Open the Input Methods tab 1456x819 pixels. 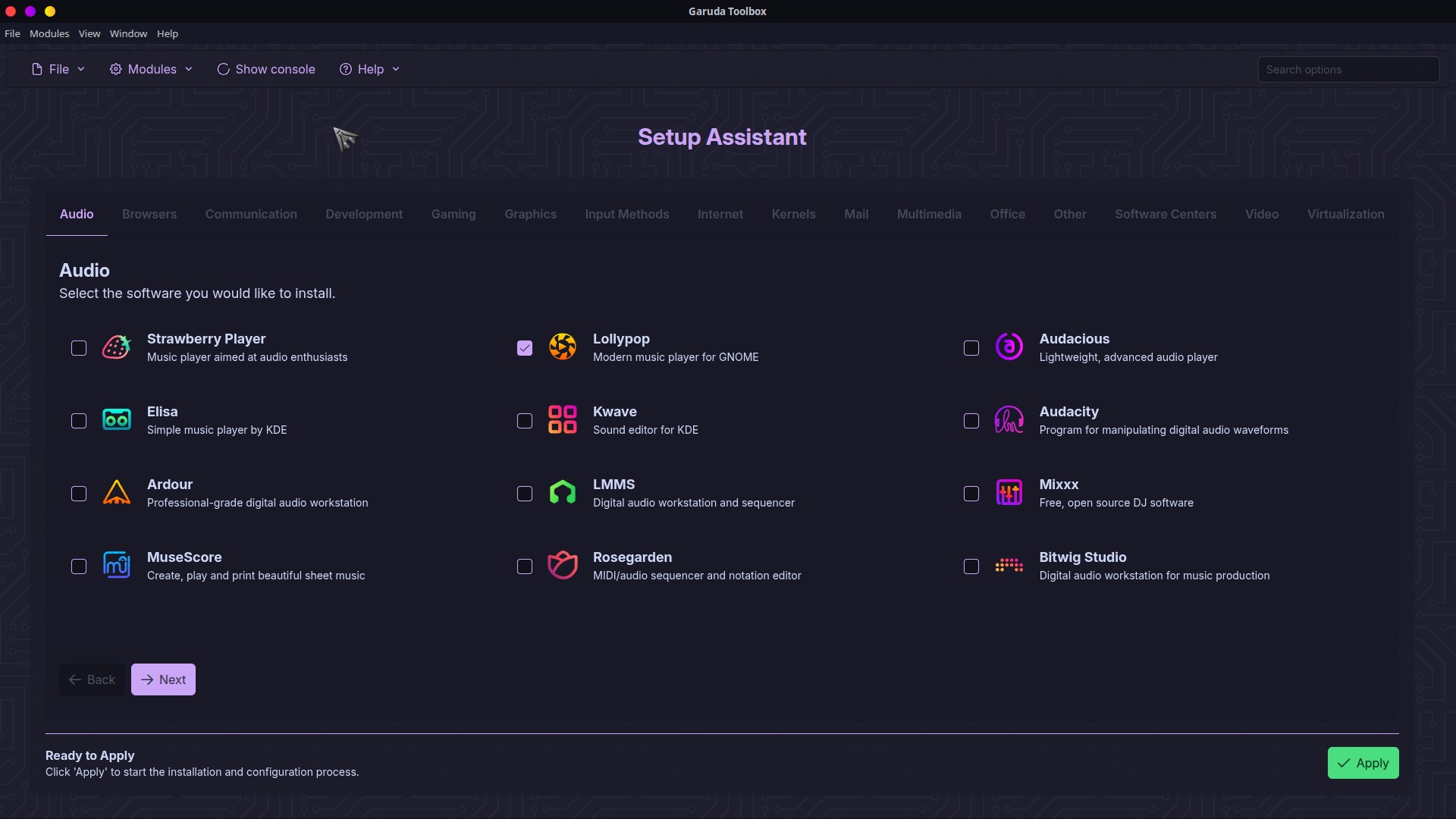click(x=627, y=215)
